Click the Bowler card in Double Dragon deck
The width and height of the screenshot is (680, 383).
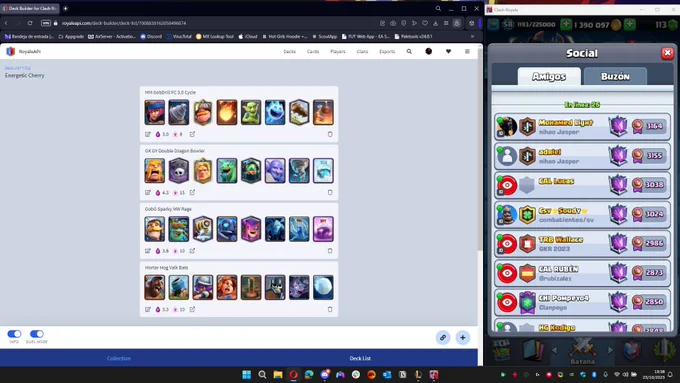pos(275,170)
